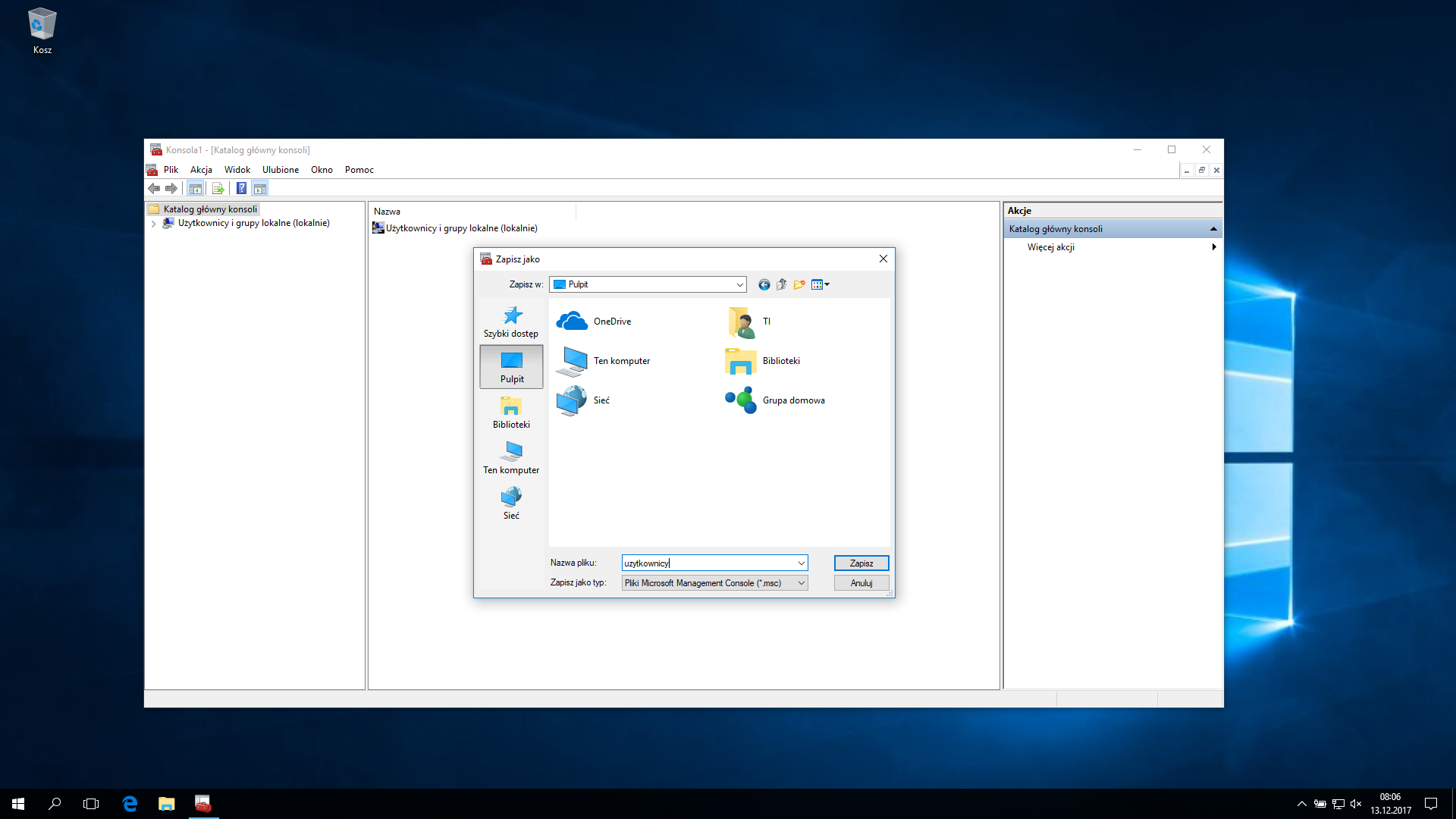Screen dimensions: 1456x819
Task: Open the Ulubione menu
Action: coord(281,170)
